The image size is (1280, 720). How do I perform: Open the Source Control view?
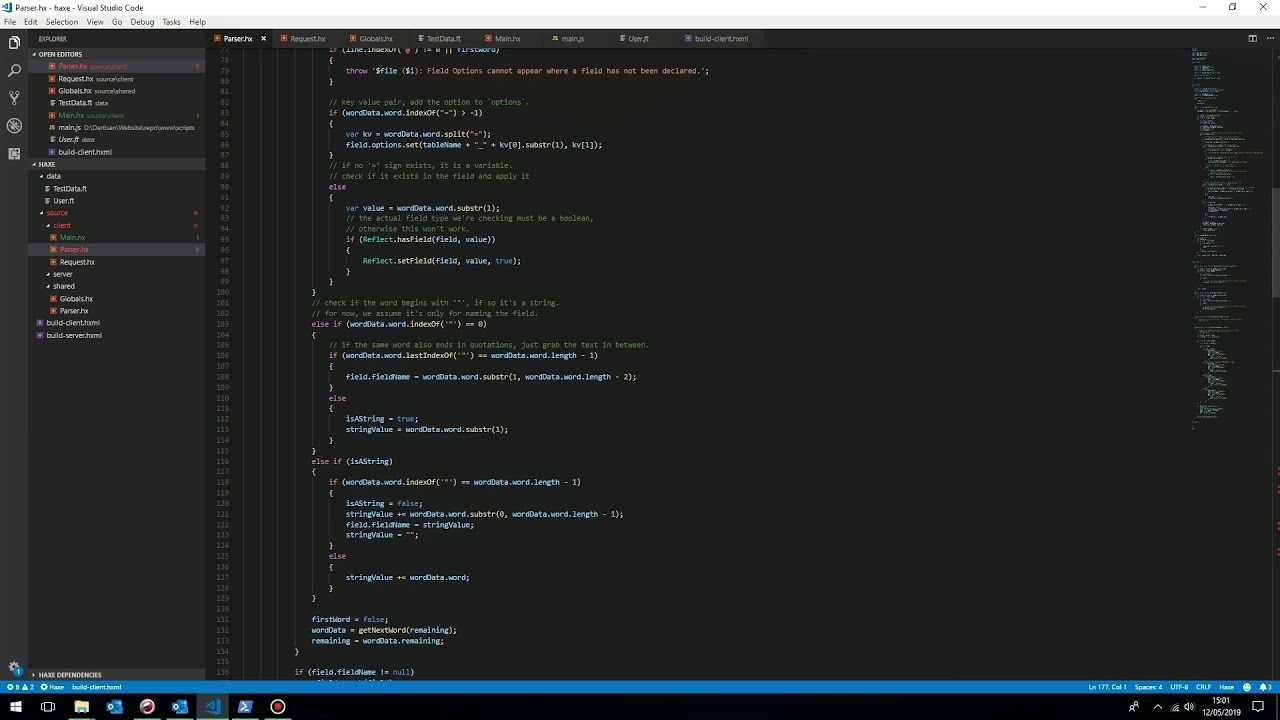(14, 98)
